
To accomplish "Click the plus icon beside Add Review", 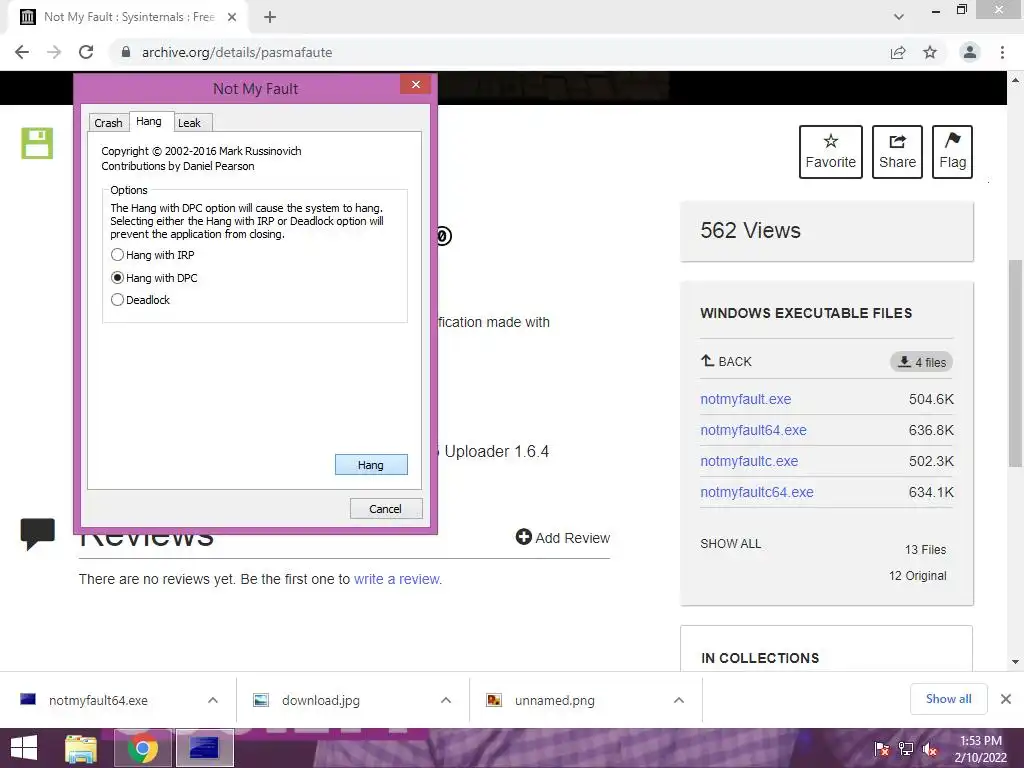I will point(524,537).
